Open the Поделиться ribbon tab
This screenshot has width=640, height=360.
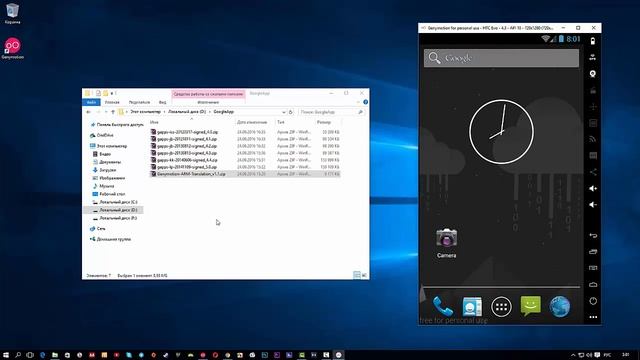click(x=139, y=102)
